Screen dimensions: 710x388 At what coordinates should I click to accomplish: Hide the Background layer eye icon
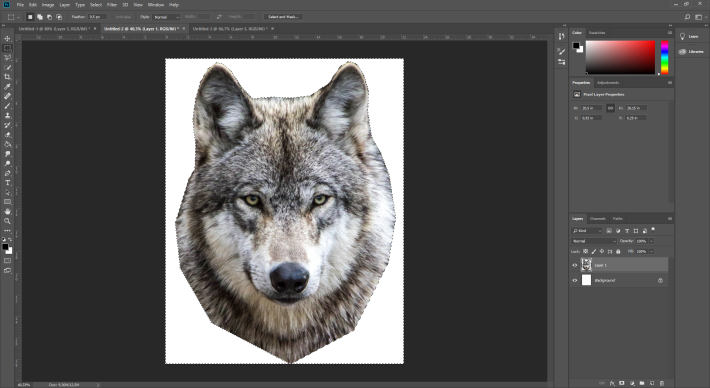point(575,280)
